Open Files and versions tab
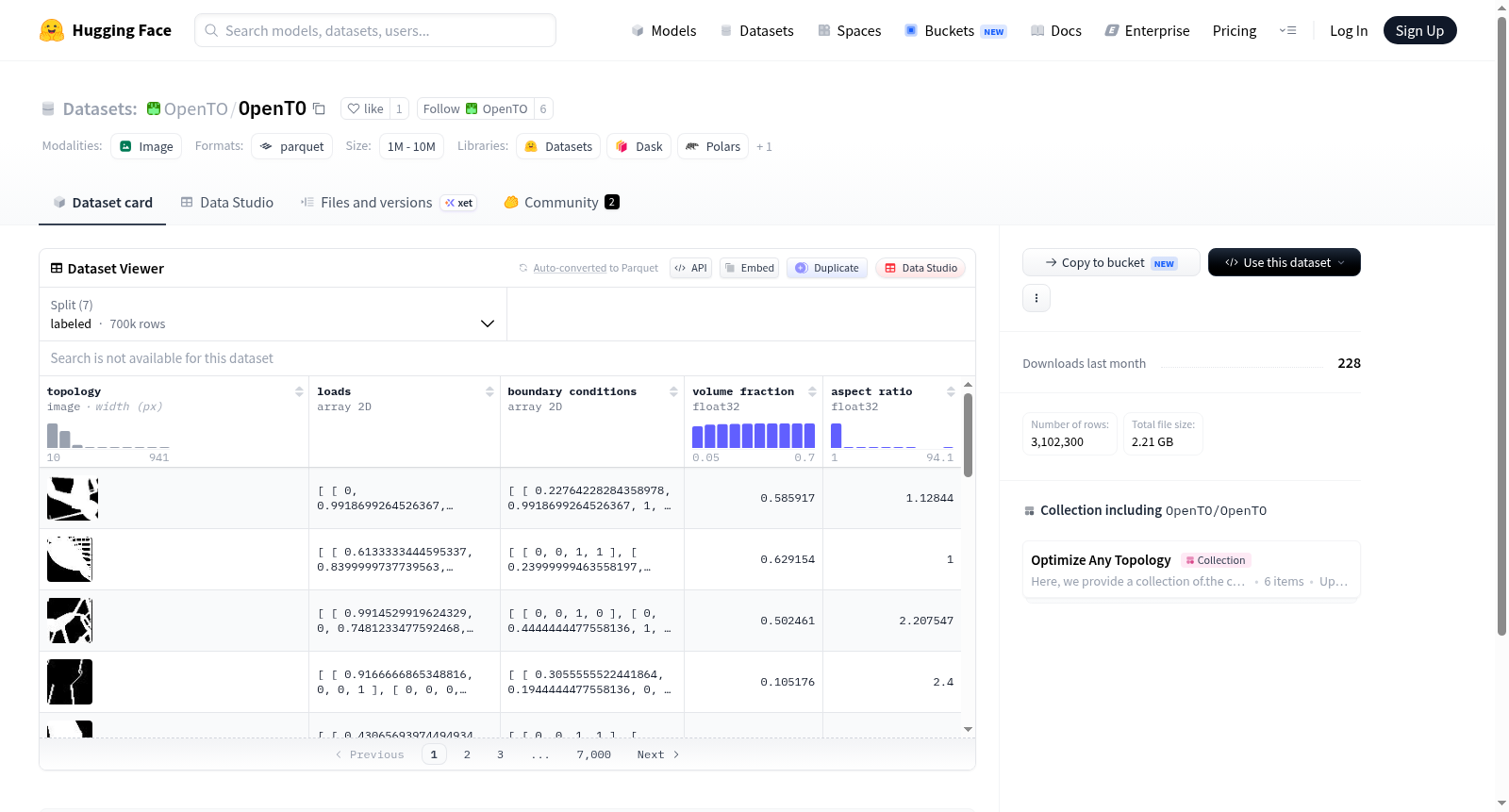The height and width of the screenshot is (812, 1509). pyautogui.click(x=388, y=202)
